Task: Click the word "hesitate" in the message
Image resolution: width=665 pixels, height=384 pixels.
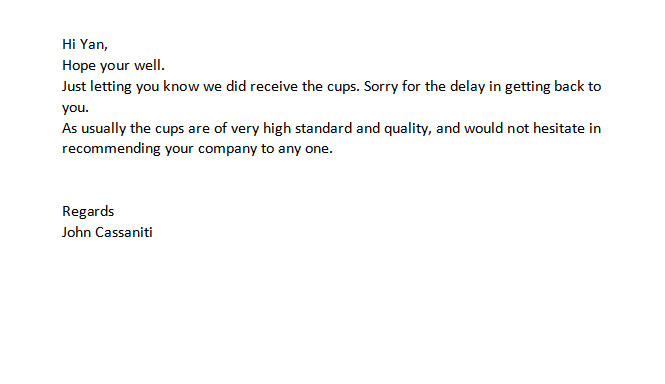Action: coord(559,128)
